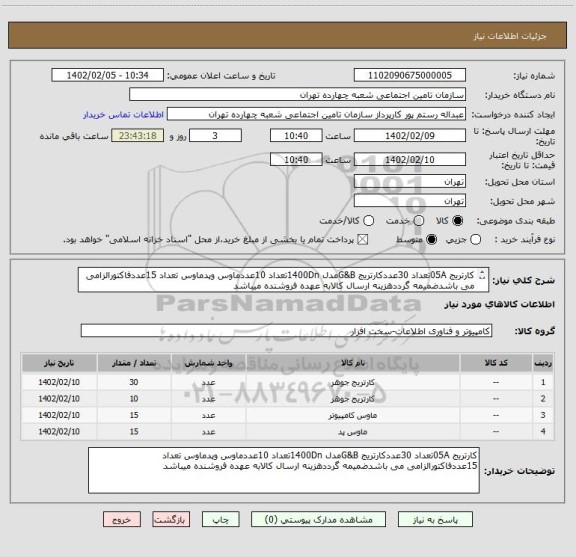This screenshot has width=576, height=557.
Task: Click the نام کالا column header
Action: 353,363
